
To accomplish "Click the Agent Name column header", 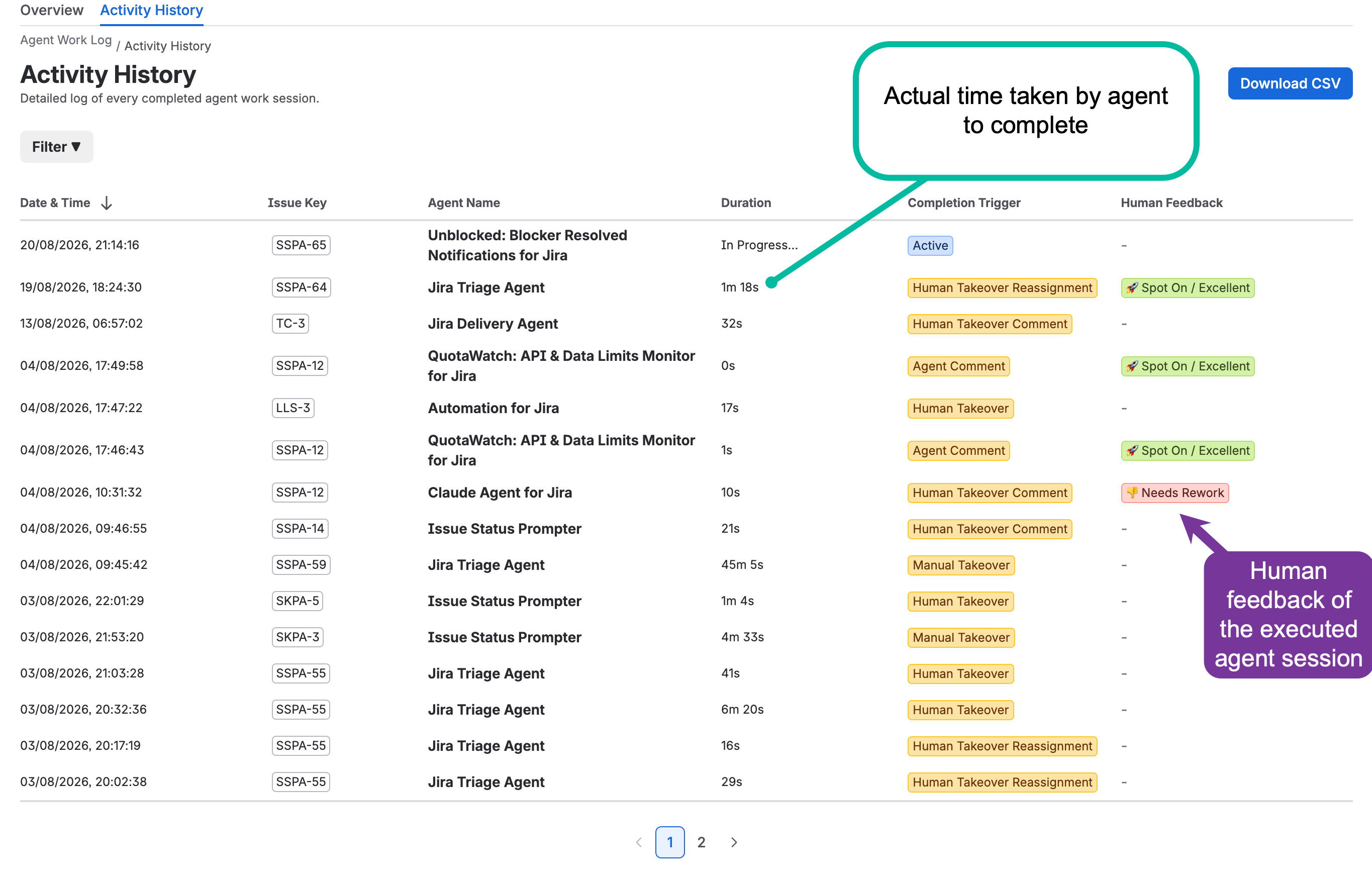I will click(x=464, y=203).
